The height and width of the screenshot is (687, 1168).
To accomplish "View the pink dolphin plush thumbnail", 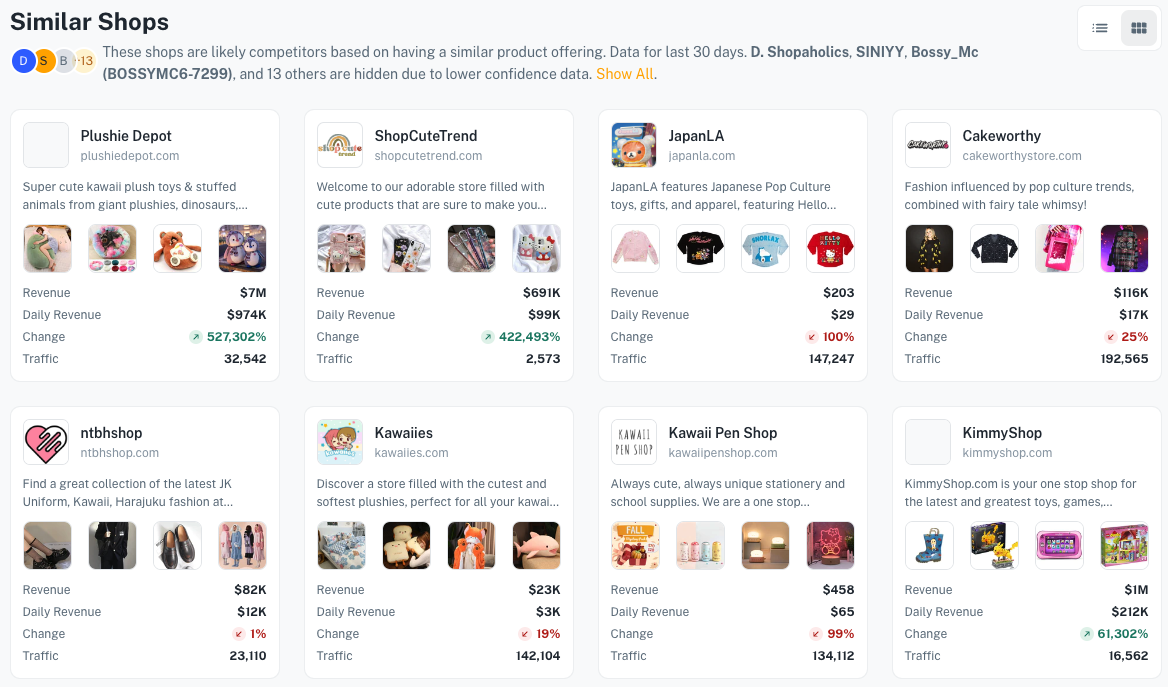I will coord(536,545).
